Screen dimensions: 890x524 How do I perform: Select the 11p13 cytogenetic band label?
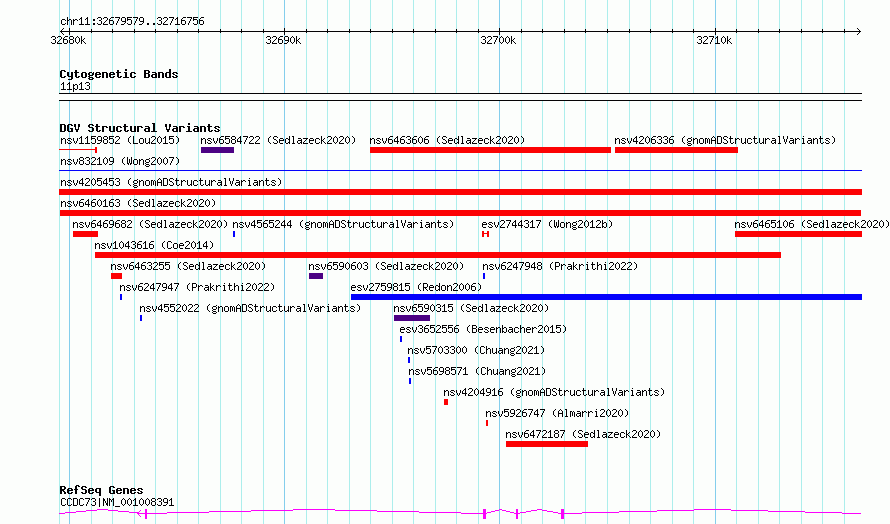[x=75, y=86]
